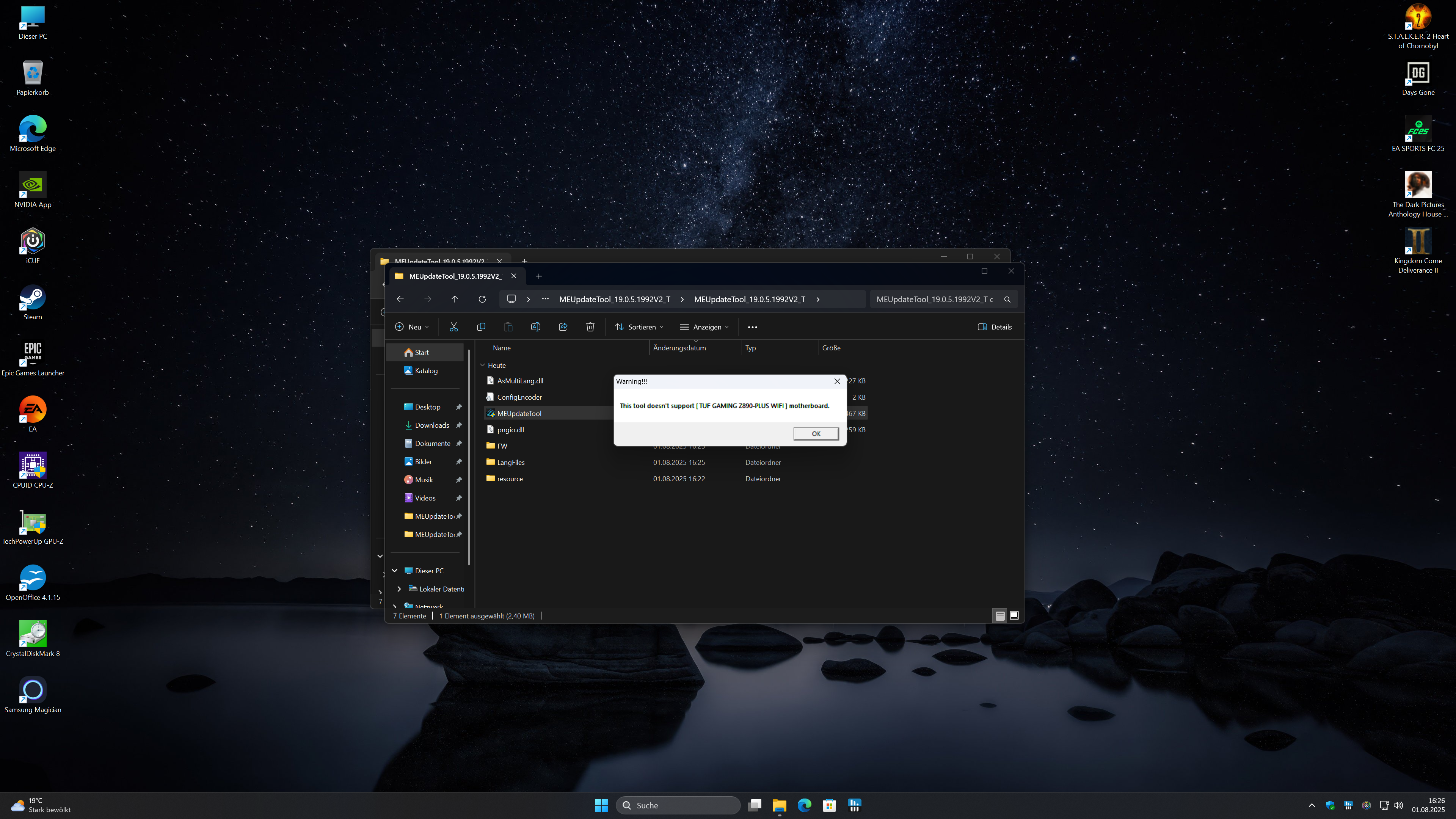Click the Cut scissors icon in toolbar
The height and width of the screenshot is (819, 1456).
tap(453, 327)
